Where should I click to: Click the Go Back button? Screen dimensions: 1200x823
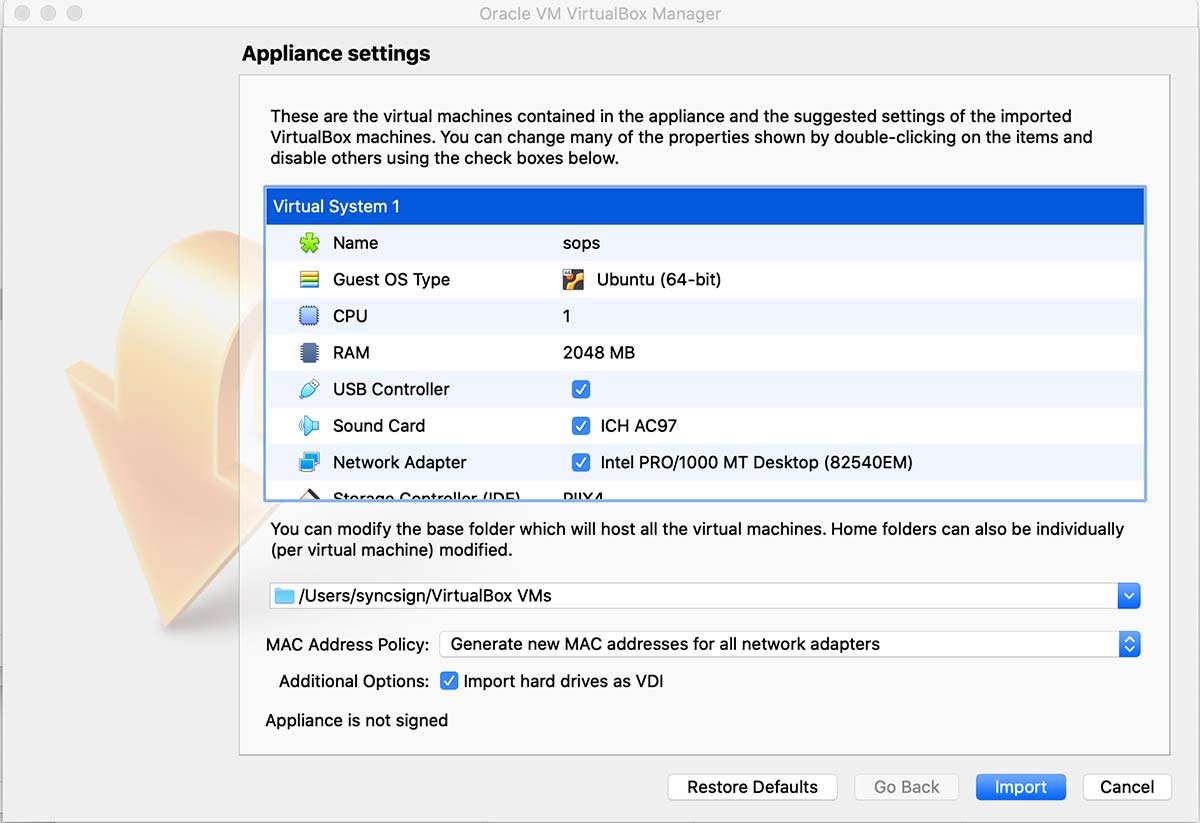coord(907,787)
